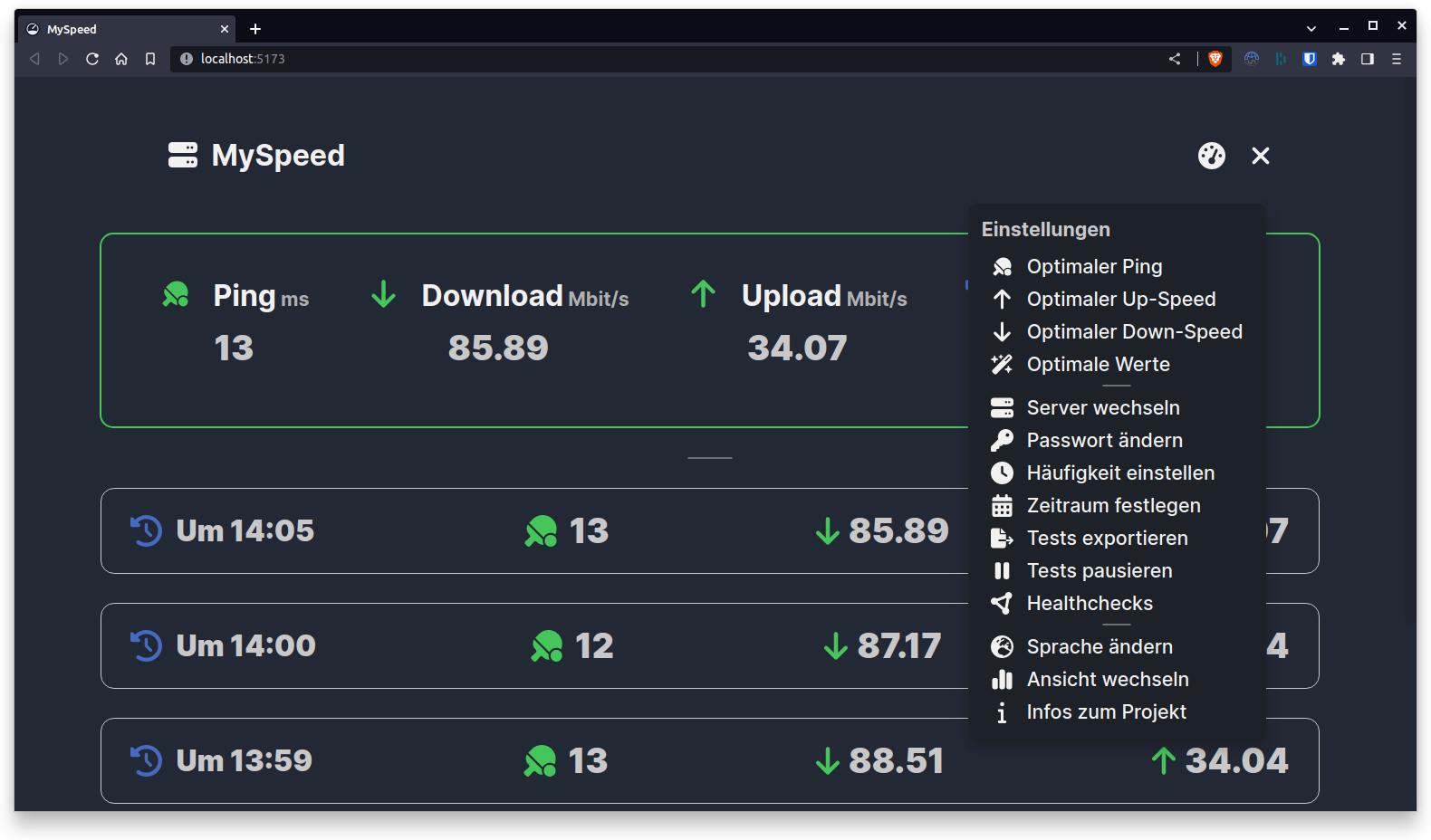Open the browser extensions puzzle icon

1338,59
